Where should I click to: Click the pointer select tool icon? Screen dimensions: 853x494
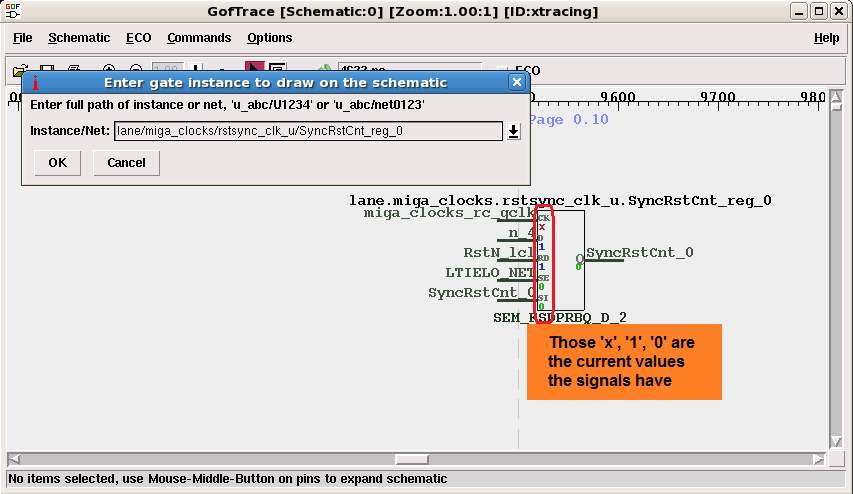pos(255,70)
